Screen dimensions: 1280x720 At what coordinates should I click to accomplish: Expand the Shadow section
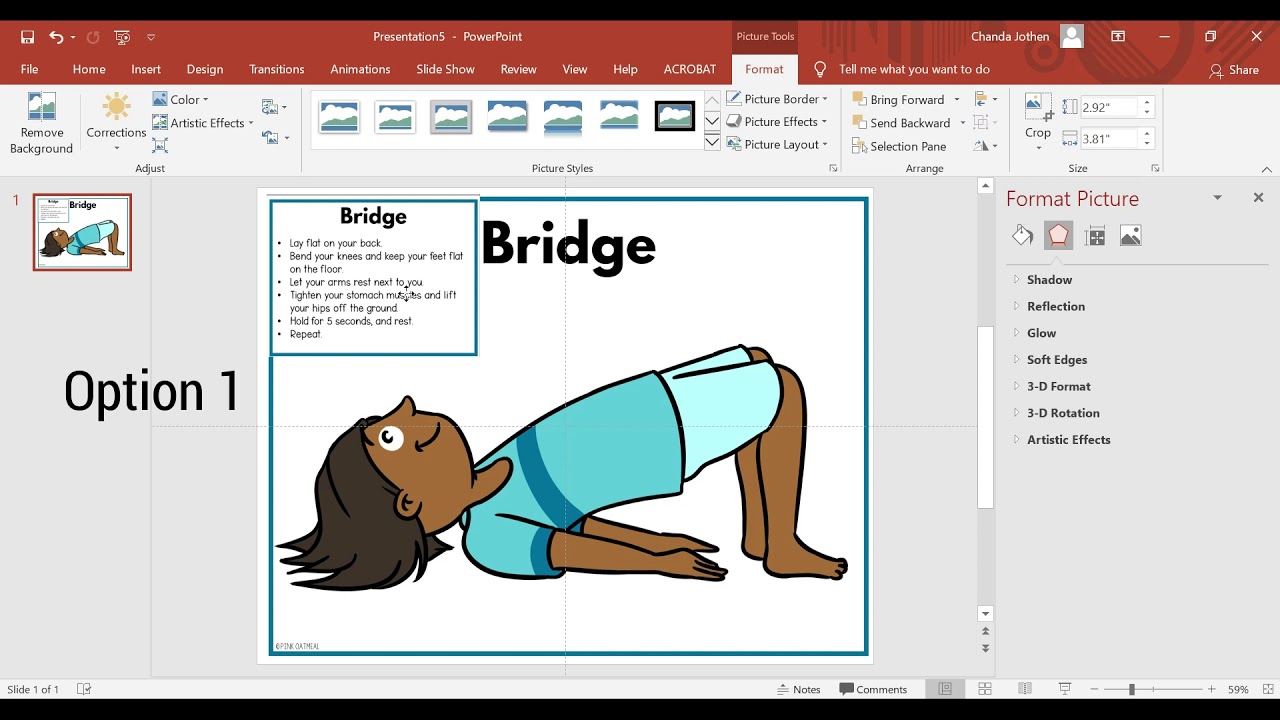(x=1049, y=280)
